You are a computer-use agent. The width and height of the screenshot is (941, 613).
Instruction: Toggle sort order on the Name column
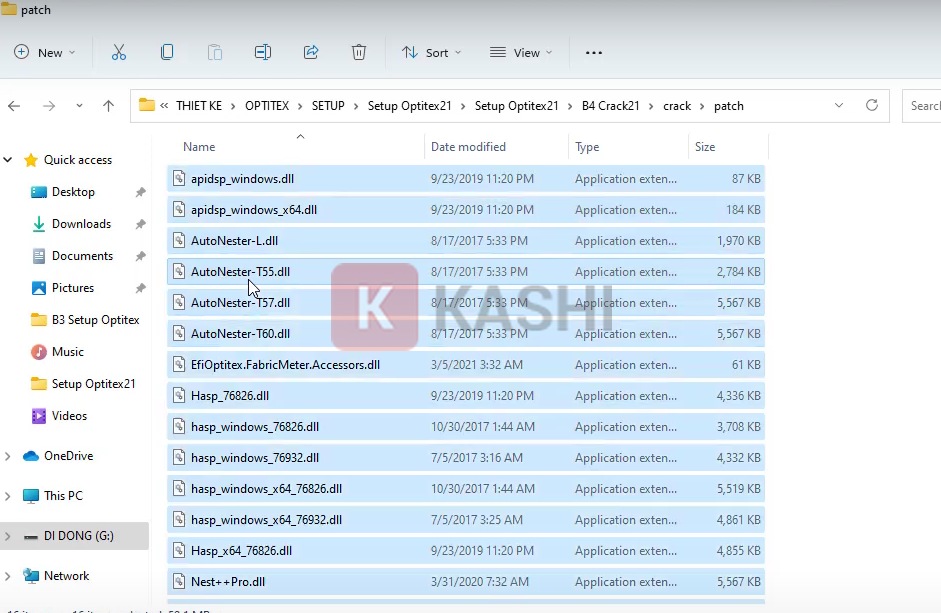[x=198, y=146]
